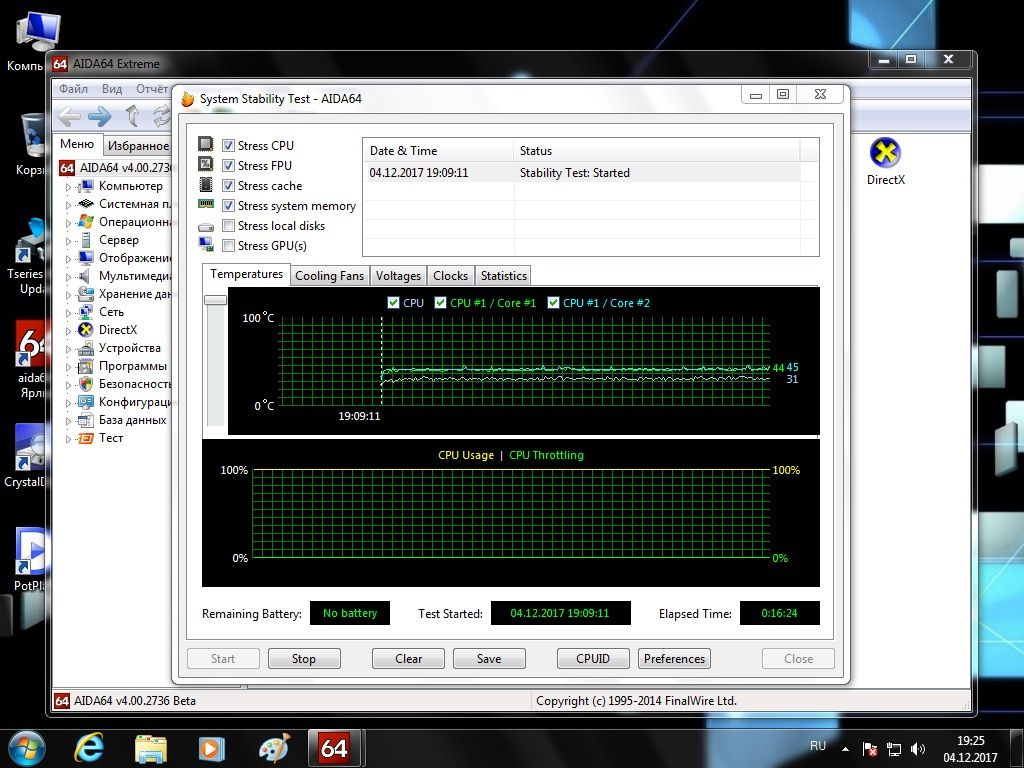1024x768 pixels.
Task: Stop the stability test
Action: (304, 658)
